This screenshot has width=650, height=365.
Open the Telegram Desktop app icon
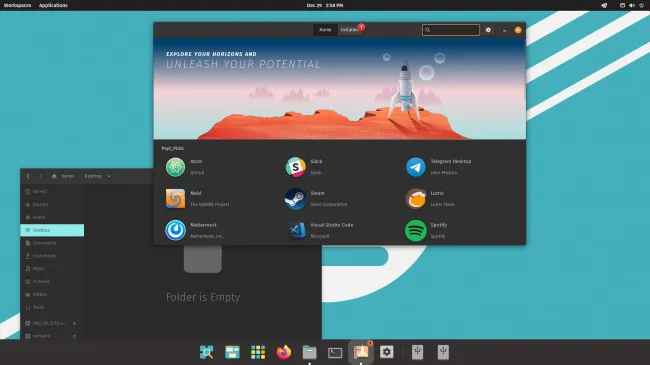click(415, 167)
